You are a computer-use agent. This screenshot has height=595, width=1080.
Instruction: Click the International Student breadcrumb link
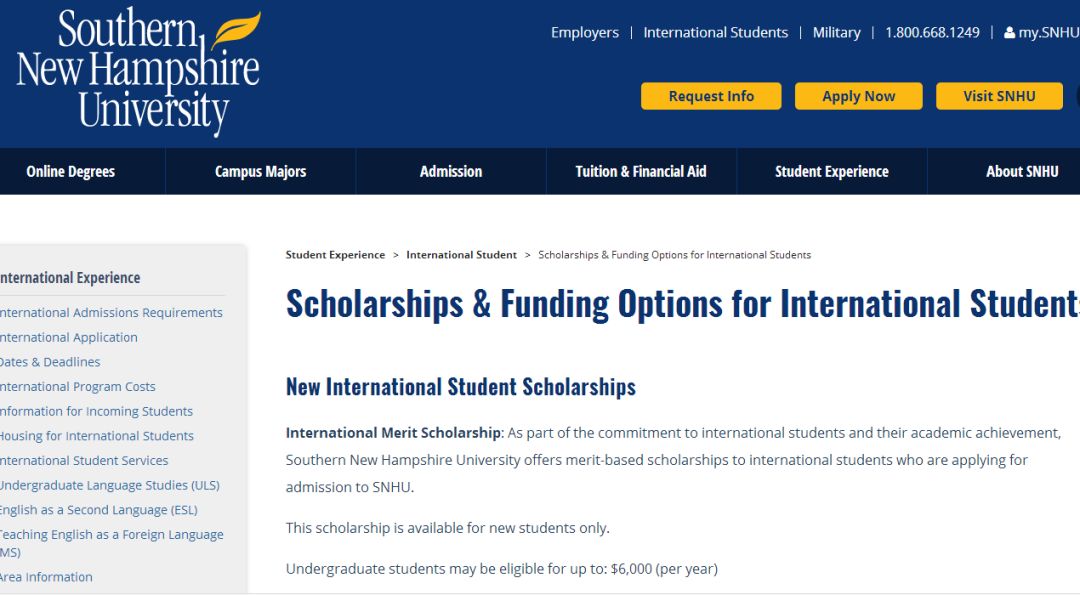461,255
